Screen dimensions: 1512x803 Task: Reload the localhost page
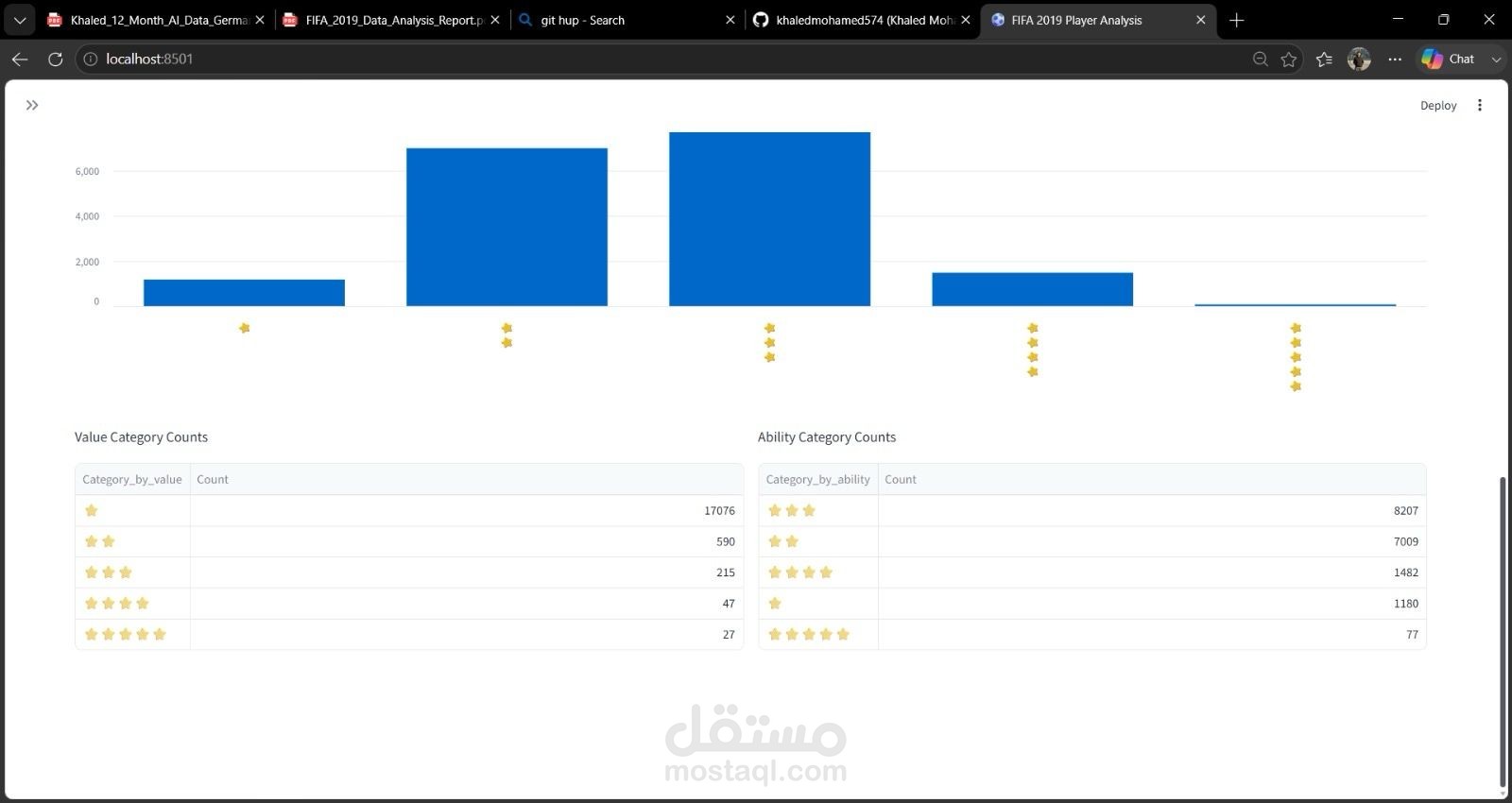click(x=56, y=59)
